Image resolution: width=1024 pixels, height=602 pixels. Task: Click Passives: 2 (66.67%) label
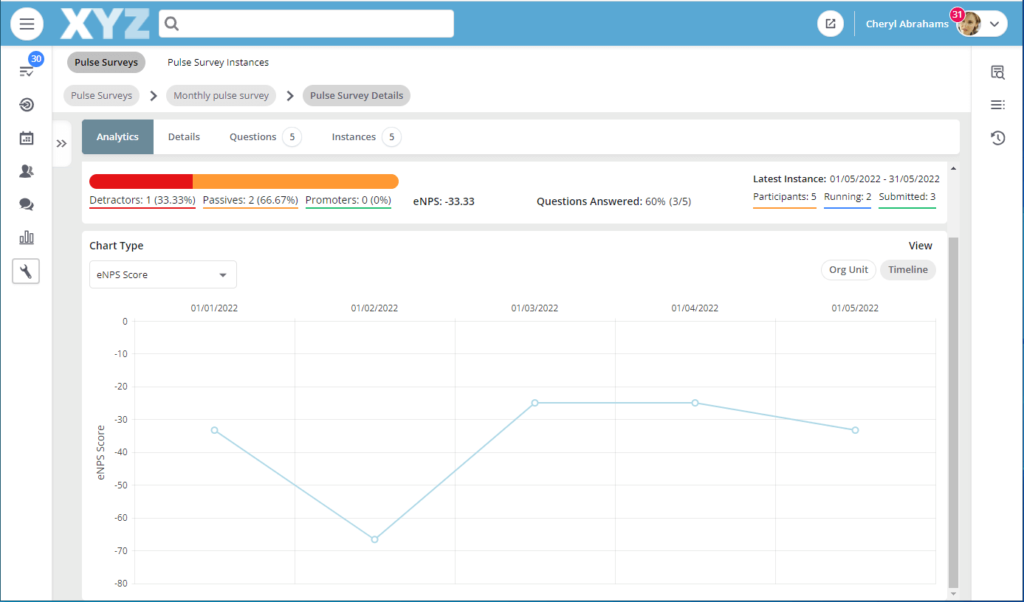pos(250,200)
